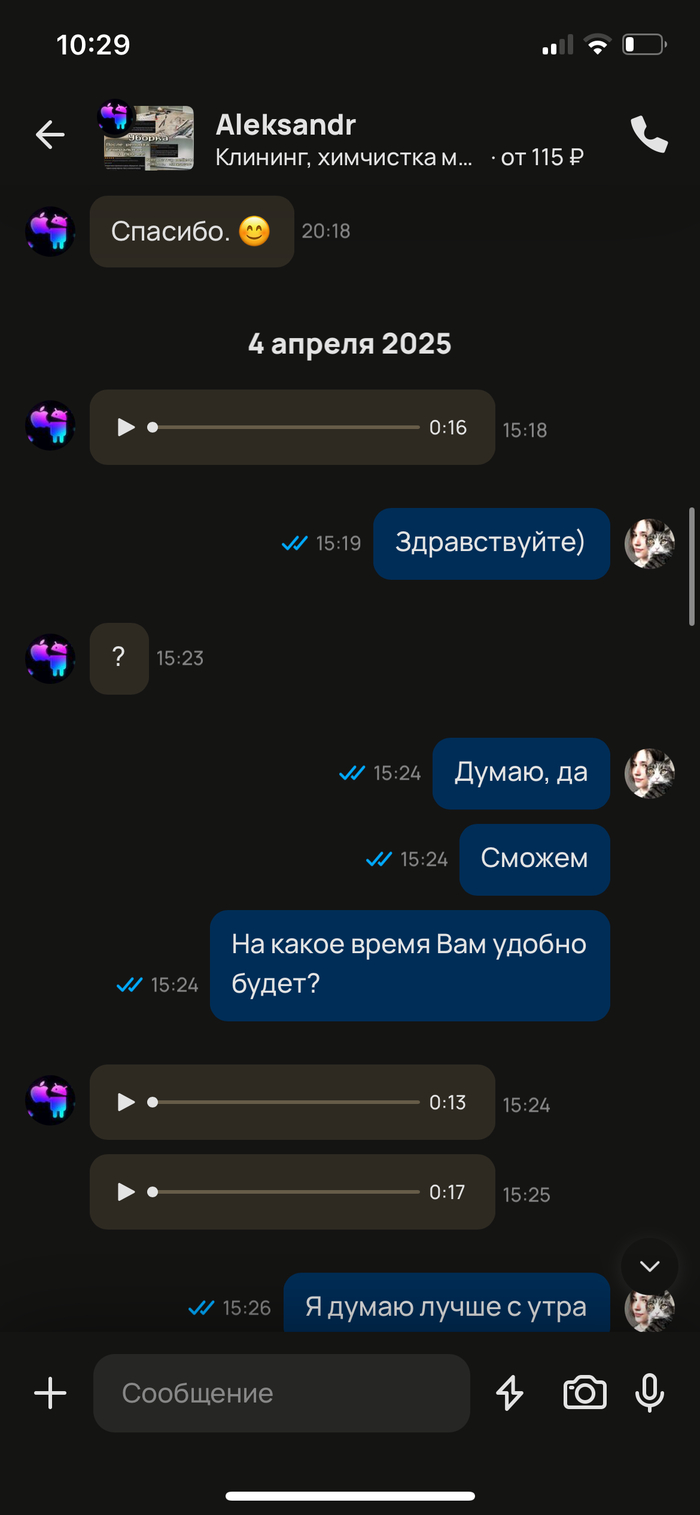
Task: Click the chat scrollbar on right
Action: [x=692, y=567]
